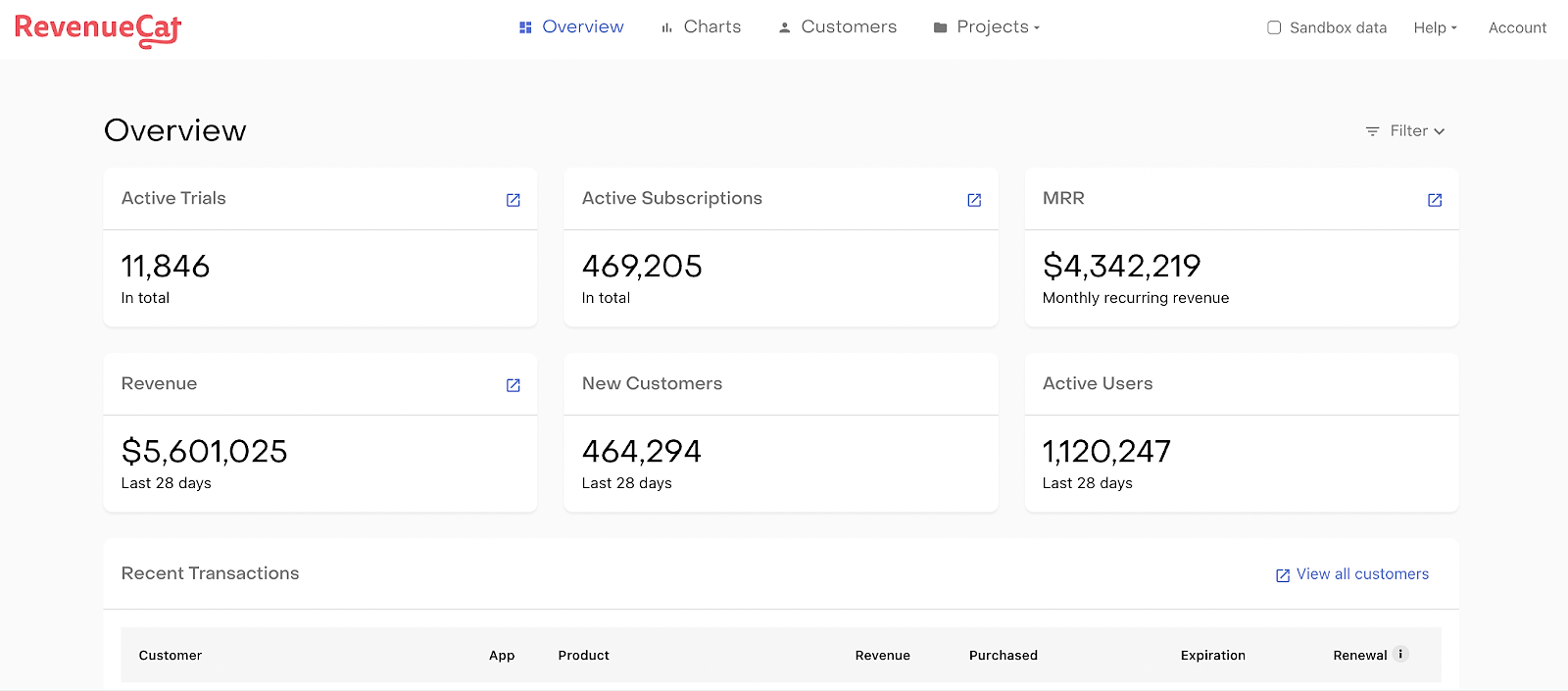The width and height of the screenshot is (1568, 691).
Task: Click the RevenueCat logo
Action: click(98, 29)
